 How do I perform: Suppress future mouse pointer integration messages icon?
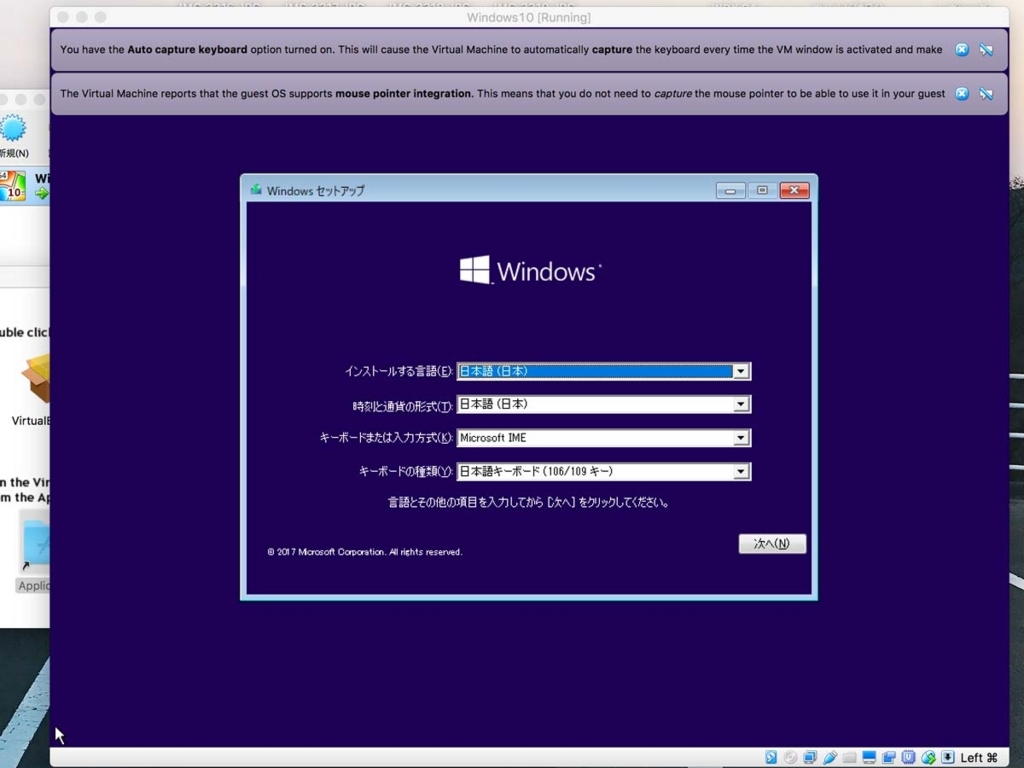tap(986, 93)
